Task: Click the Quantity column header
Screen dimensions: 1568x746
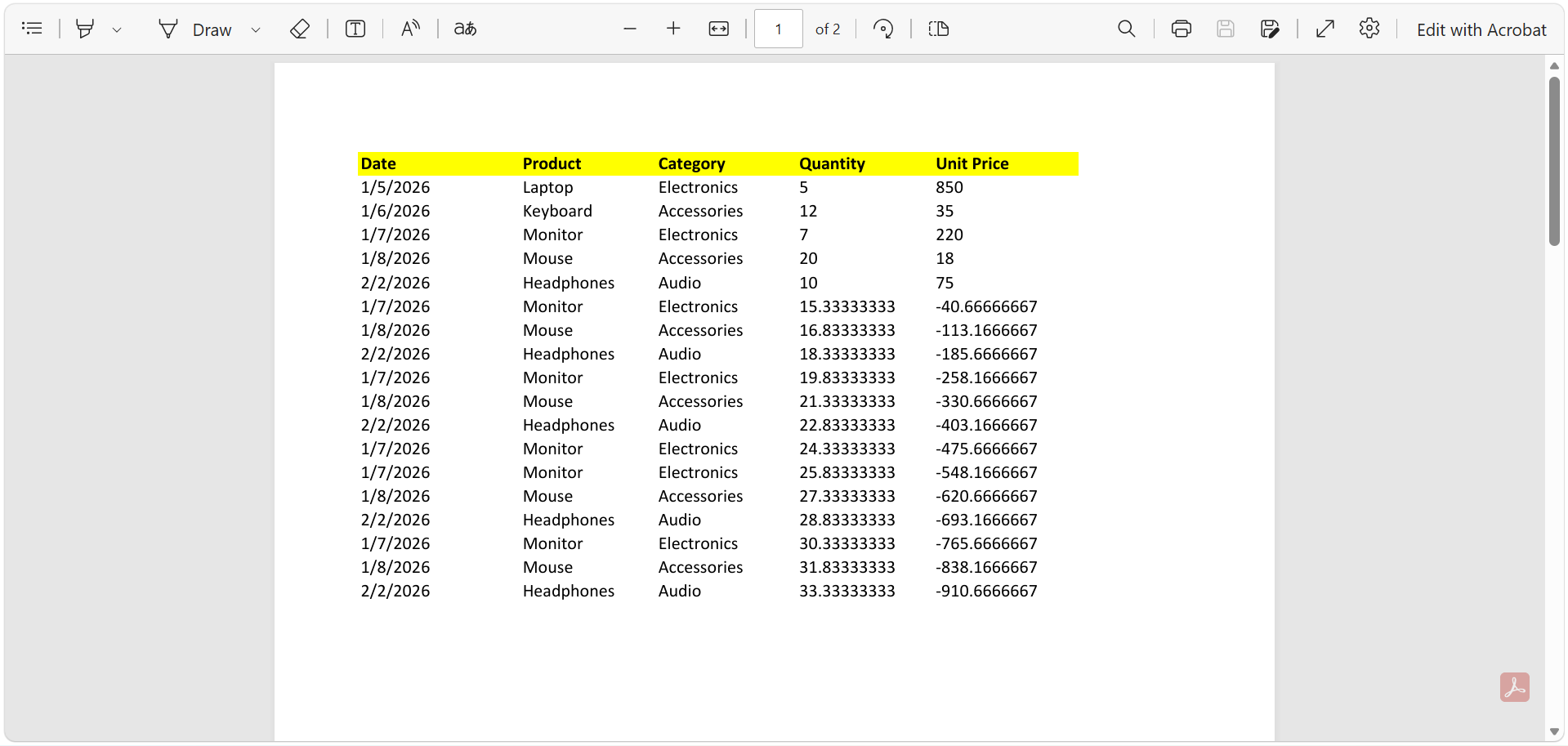Action: click(x=832, y=163)
